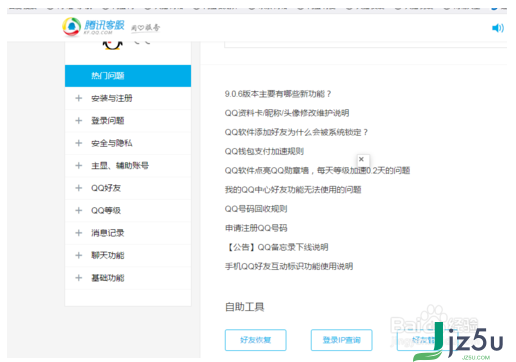Click the speaker announcement icon

point(498,28)
